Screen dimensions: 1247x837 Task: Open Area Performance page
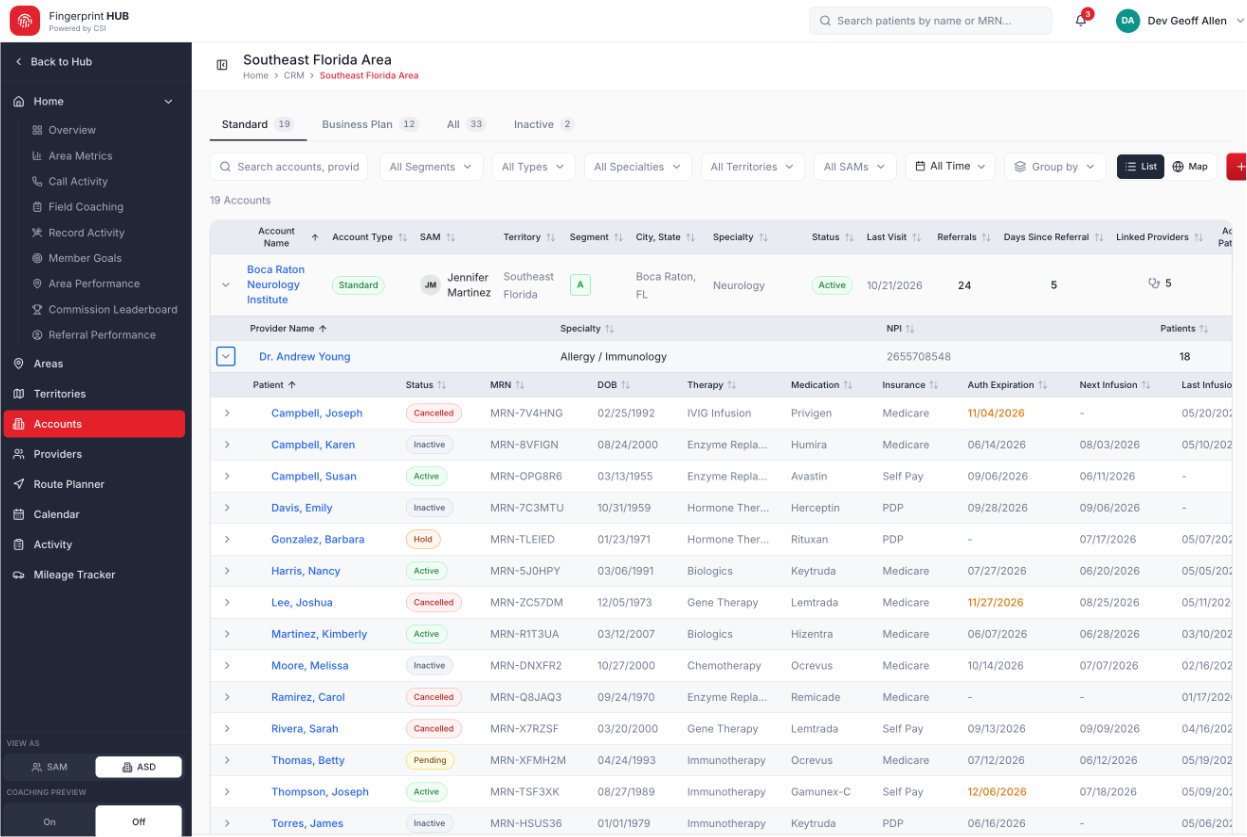coord(96,284)
